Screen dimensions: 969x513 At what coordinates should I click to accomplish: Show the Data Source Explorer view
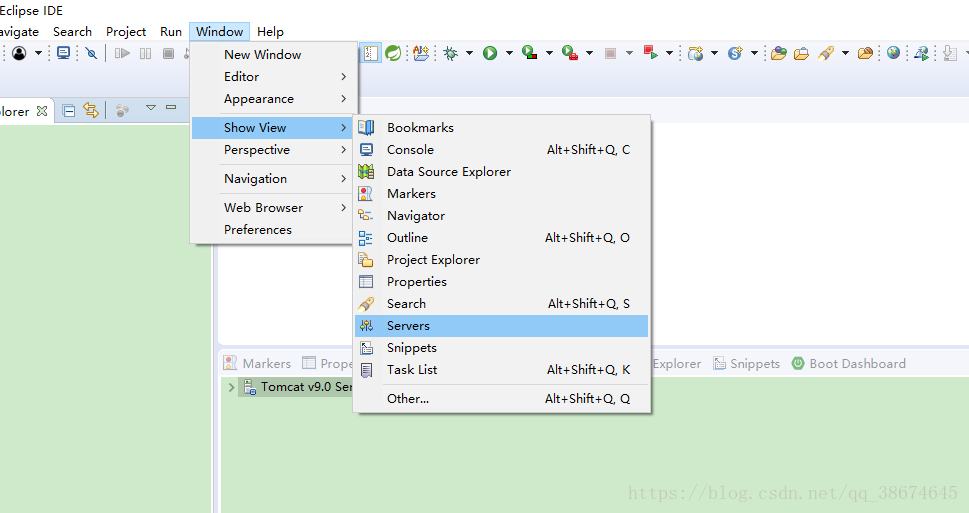pos(501,171)
